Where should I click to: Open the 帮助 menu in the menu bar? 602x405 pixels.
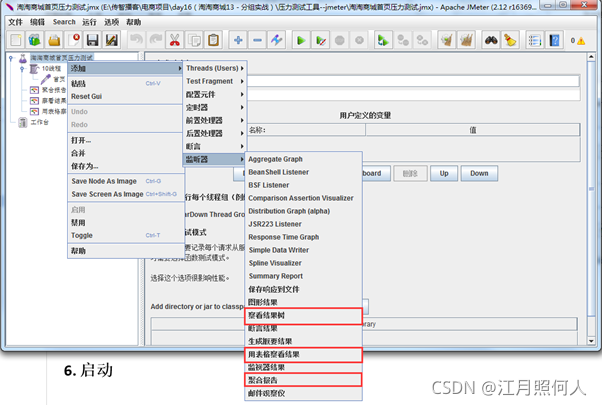click(133, 22)
